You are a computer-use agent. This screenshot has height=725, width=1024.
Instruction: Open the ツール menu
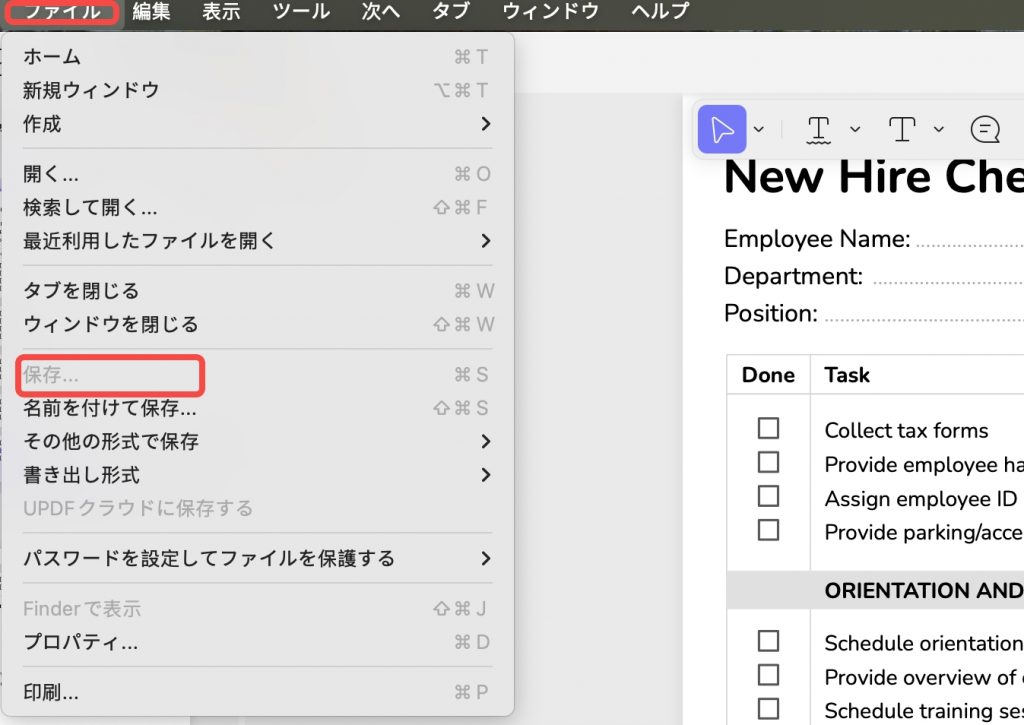coord(301,11)
